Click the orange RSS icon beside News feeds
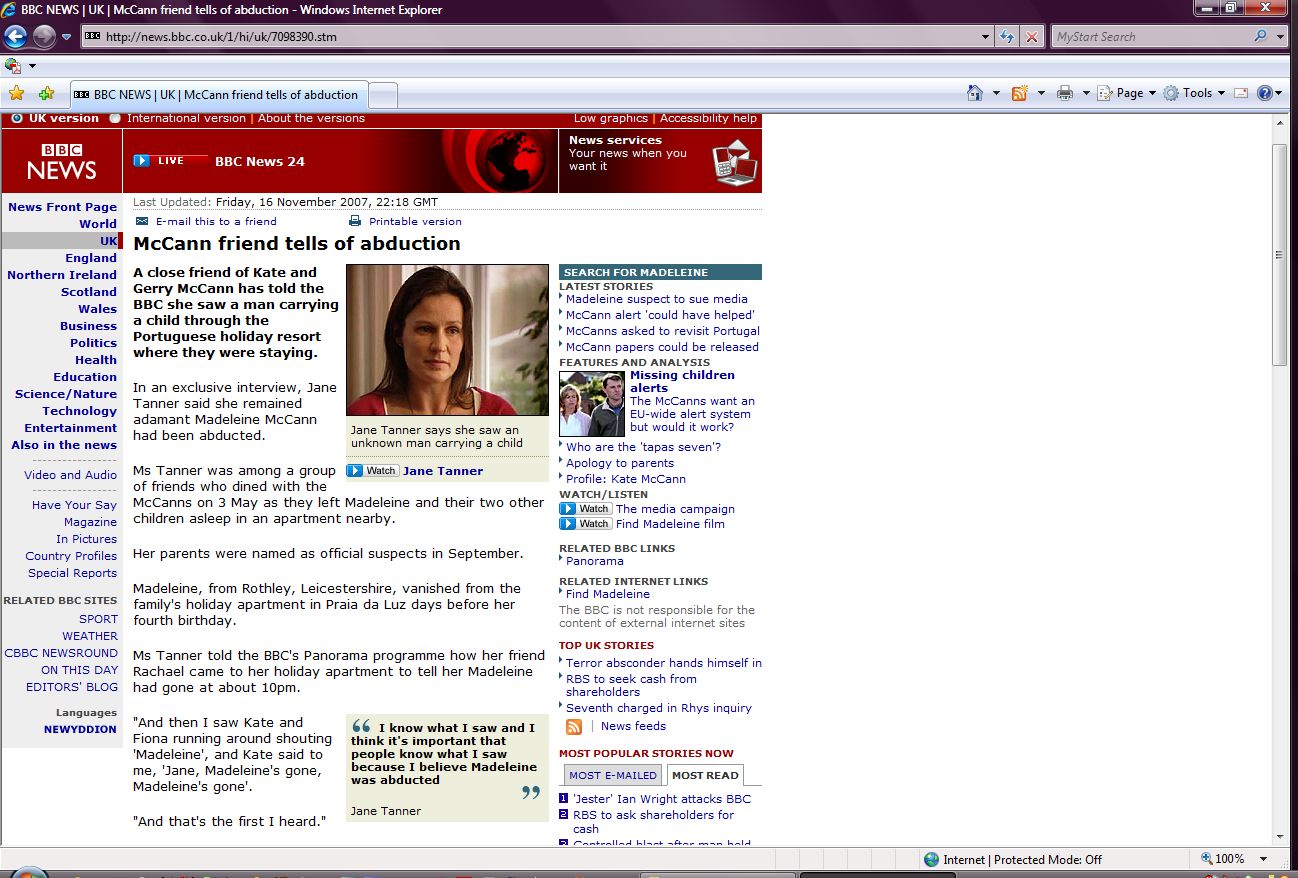 coord(574,727)
